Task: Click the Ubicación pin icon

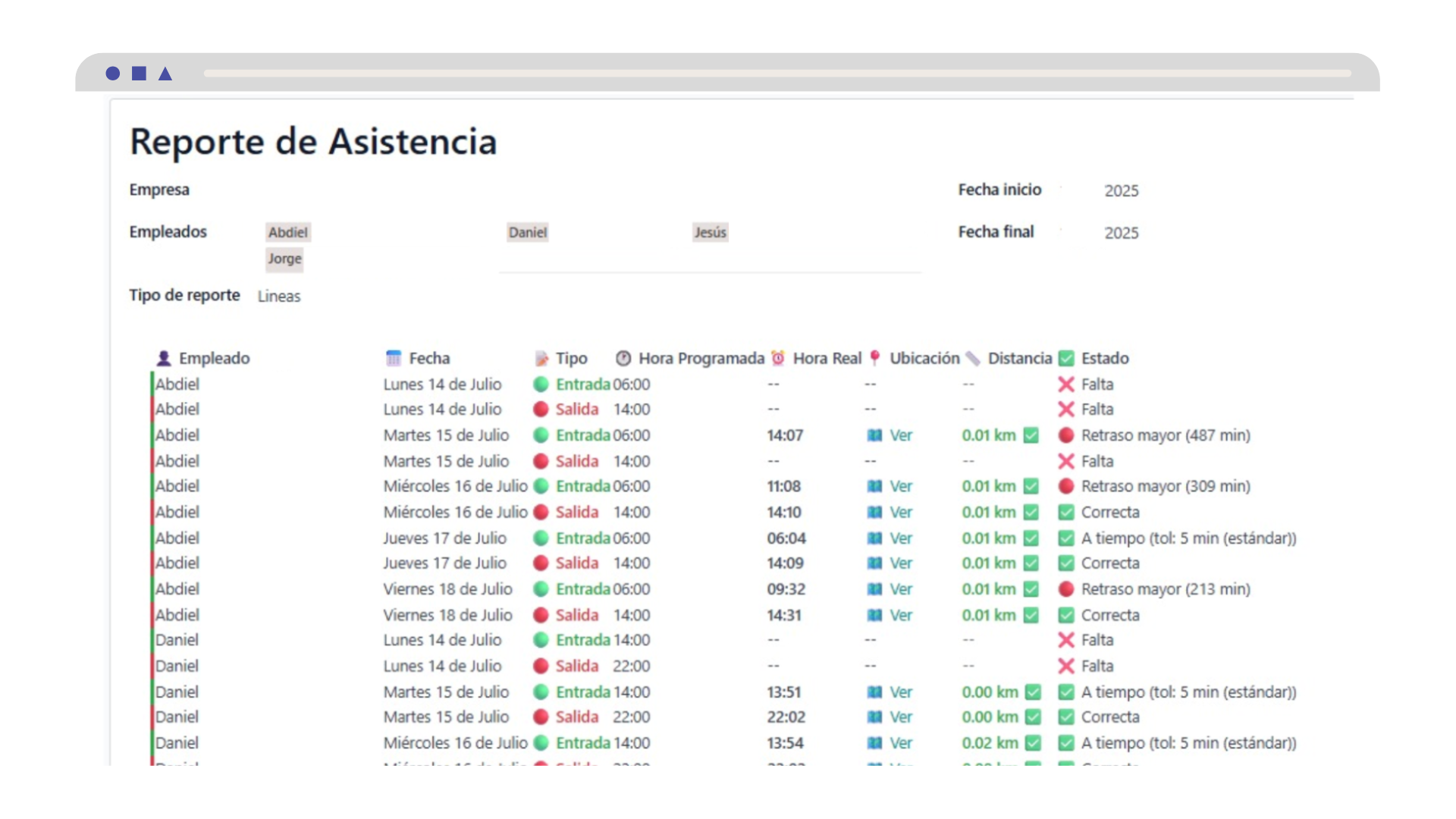Action: (874, 358)
